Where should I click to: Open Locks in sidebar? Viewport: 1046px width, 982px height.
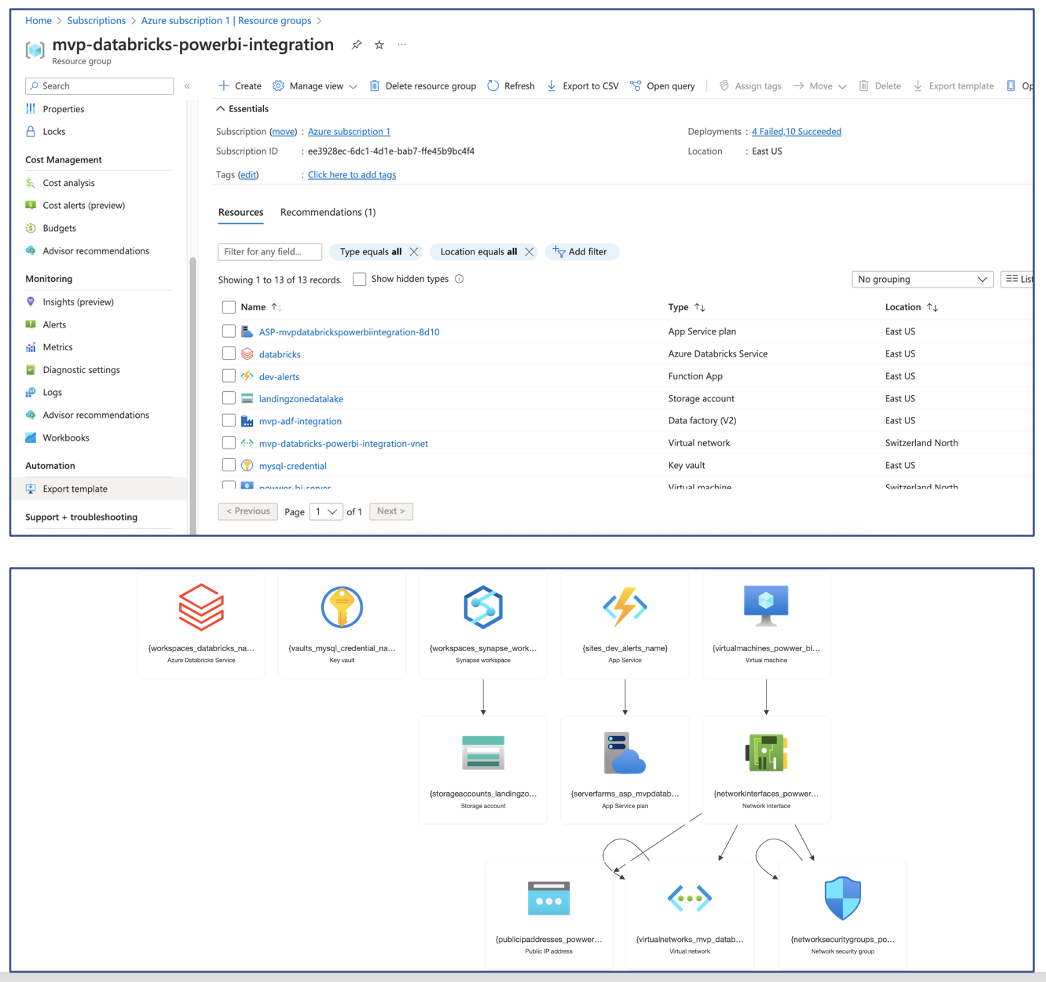click(x=53, y=131)
